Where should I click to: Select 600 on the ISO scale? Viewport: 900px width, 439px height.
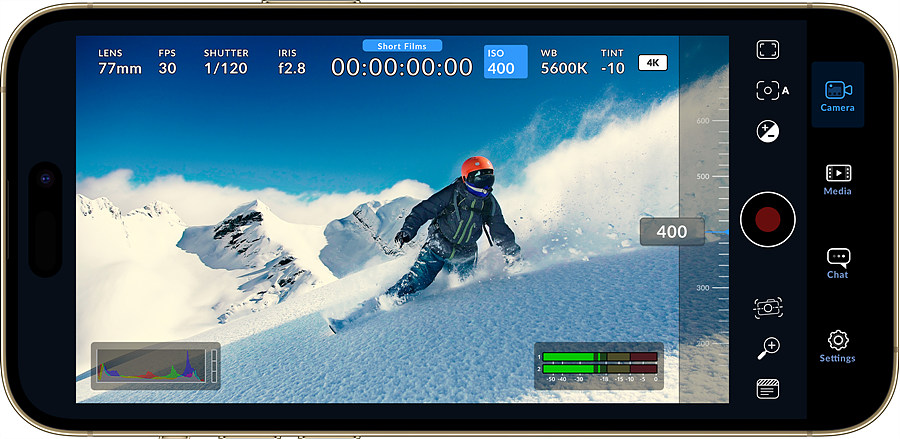click(x=703, y=121)
